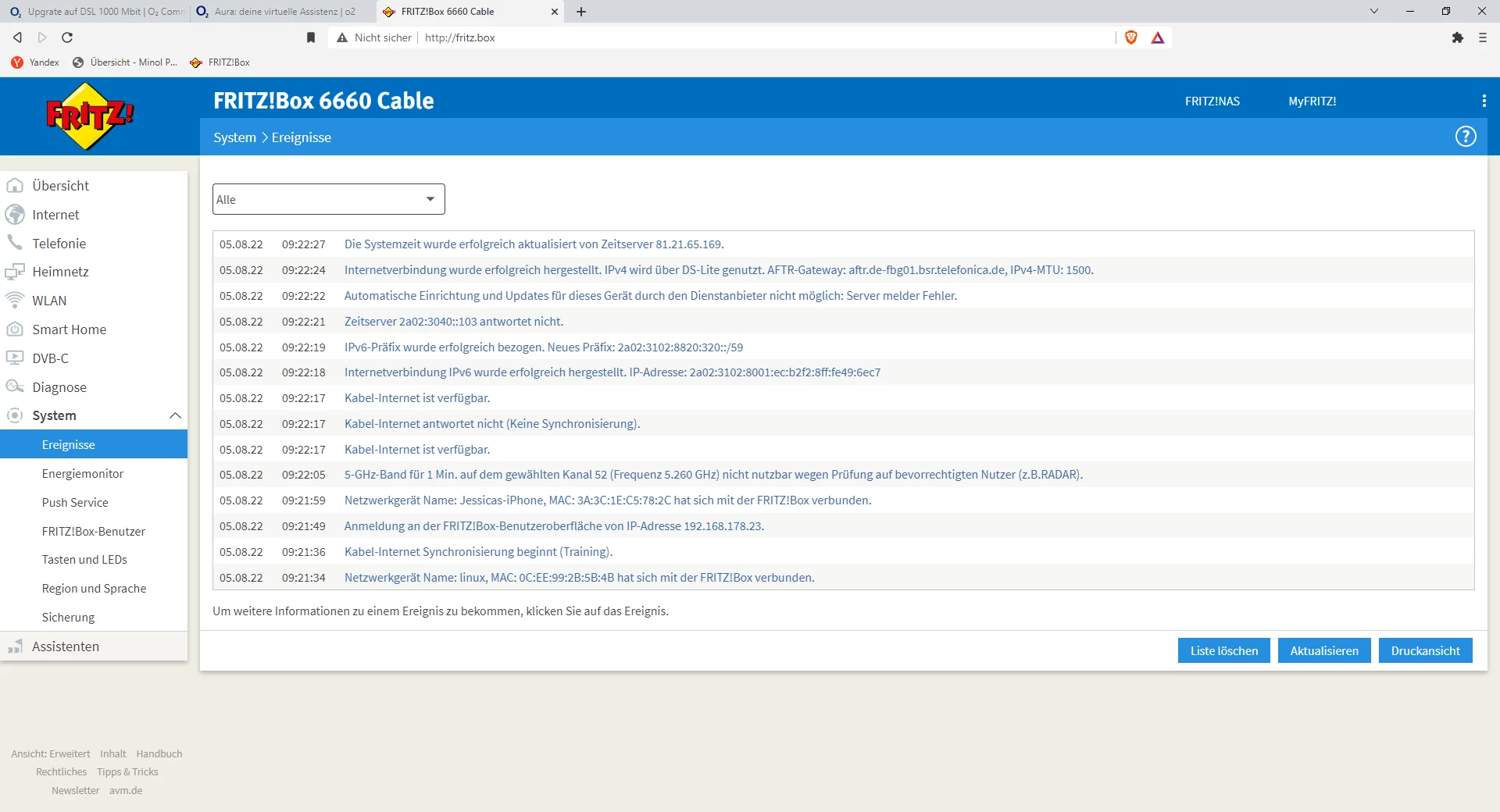Click the address bar URL field
The width and height of the screenshot is (1500, 812).
[x=766, y=37]
